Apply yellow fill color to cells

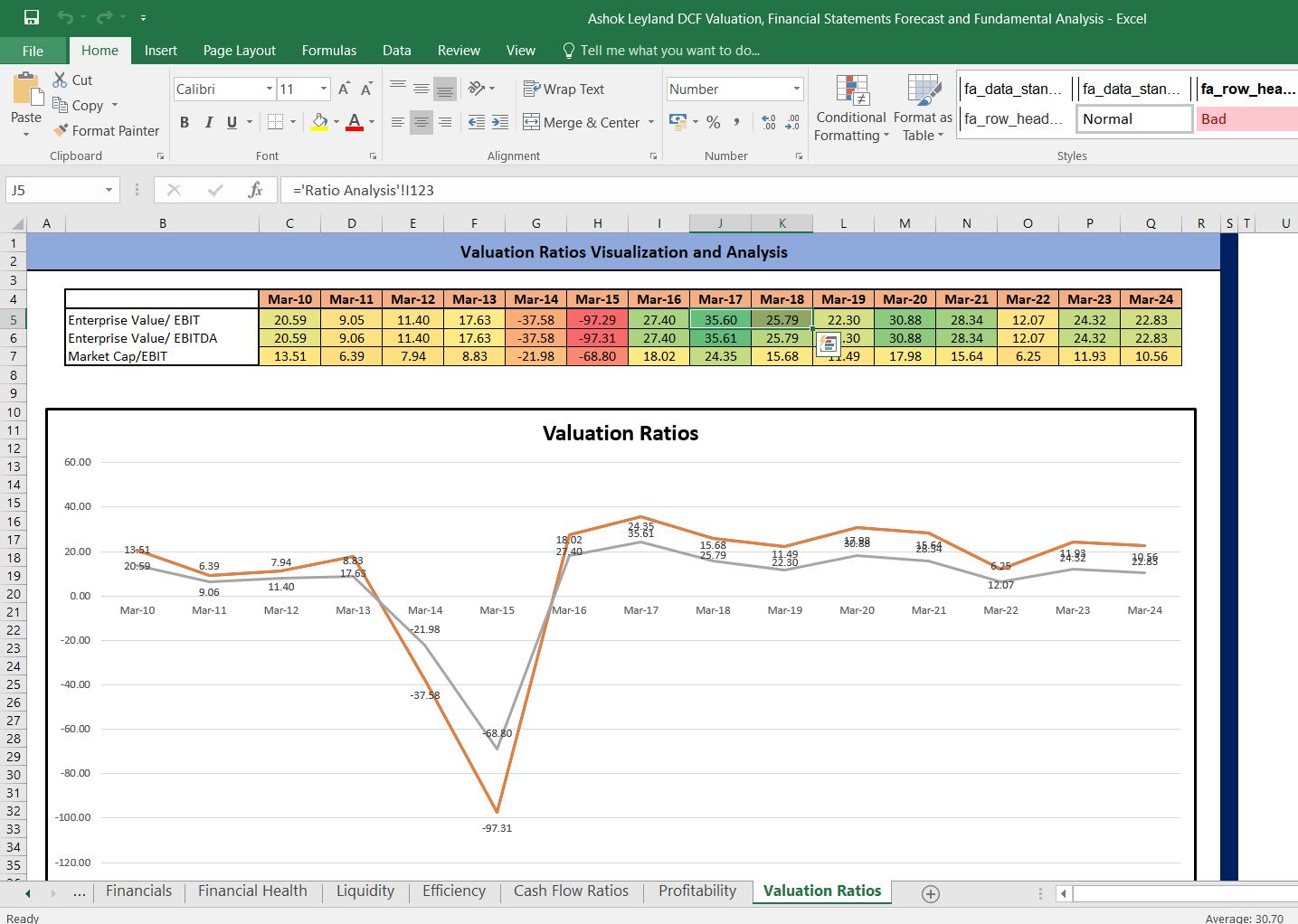click(319, 122)
